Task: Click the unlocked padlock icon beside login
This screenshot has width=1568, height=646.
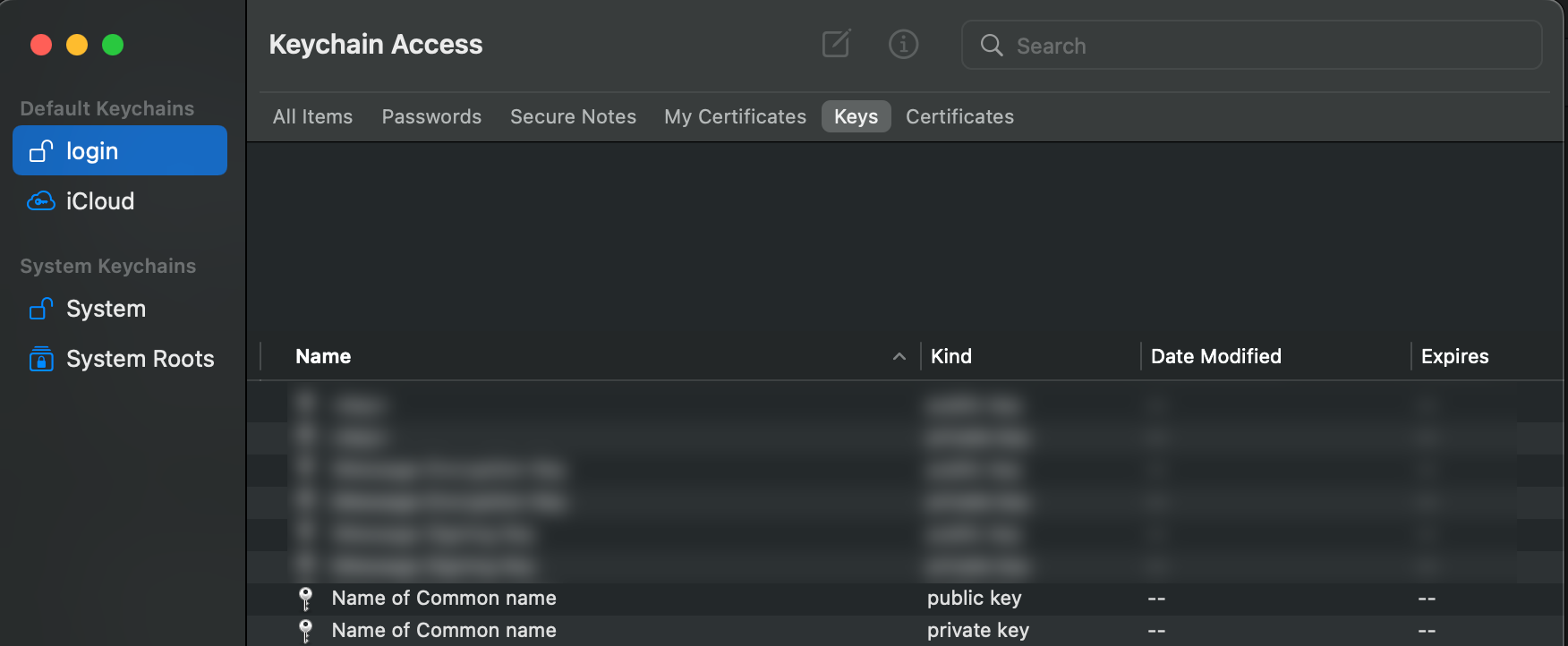Action: tap(41, 151)
